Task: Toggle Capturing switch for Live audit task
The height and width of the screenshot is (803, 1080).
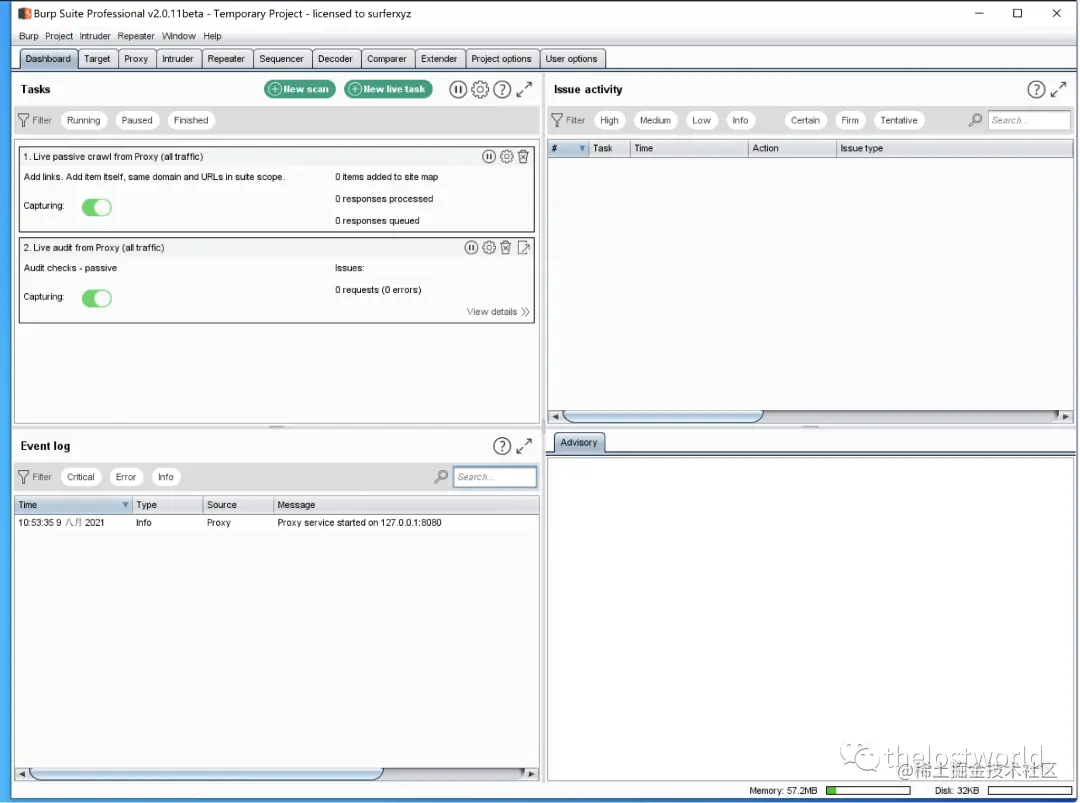Action: point(96,298)
